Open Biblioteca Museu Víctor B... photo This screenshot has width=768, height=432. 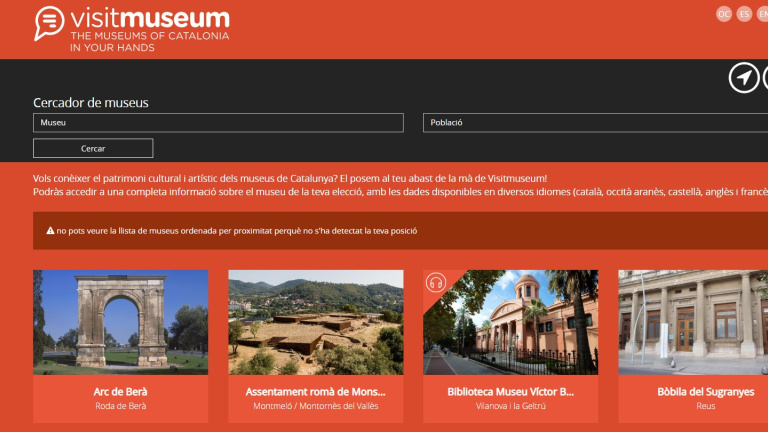510,322
